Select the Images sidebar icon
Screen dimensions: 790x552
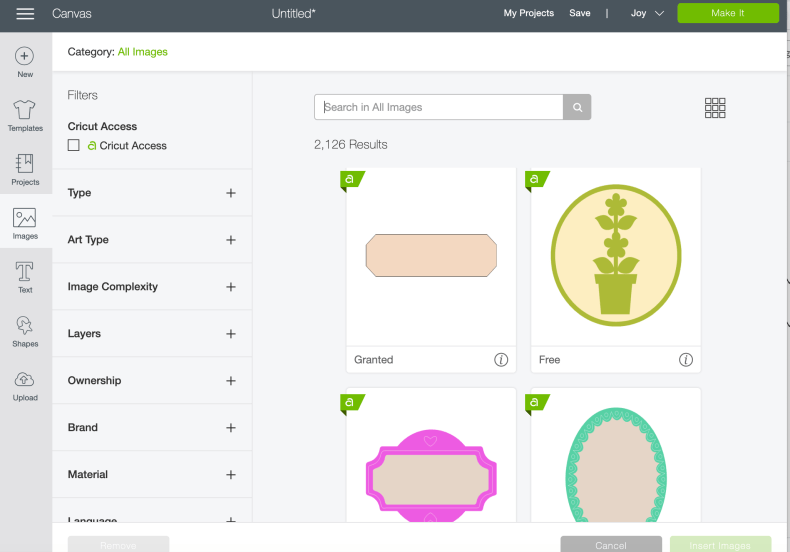(25, 218)
